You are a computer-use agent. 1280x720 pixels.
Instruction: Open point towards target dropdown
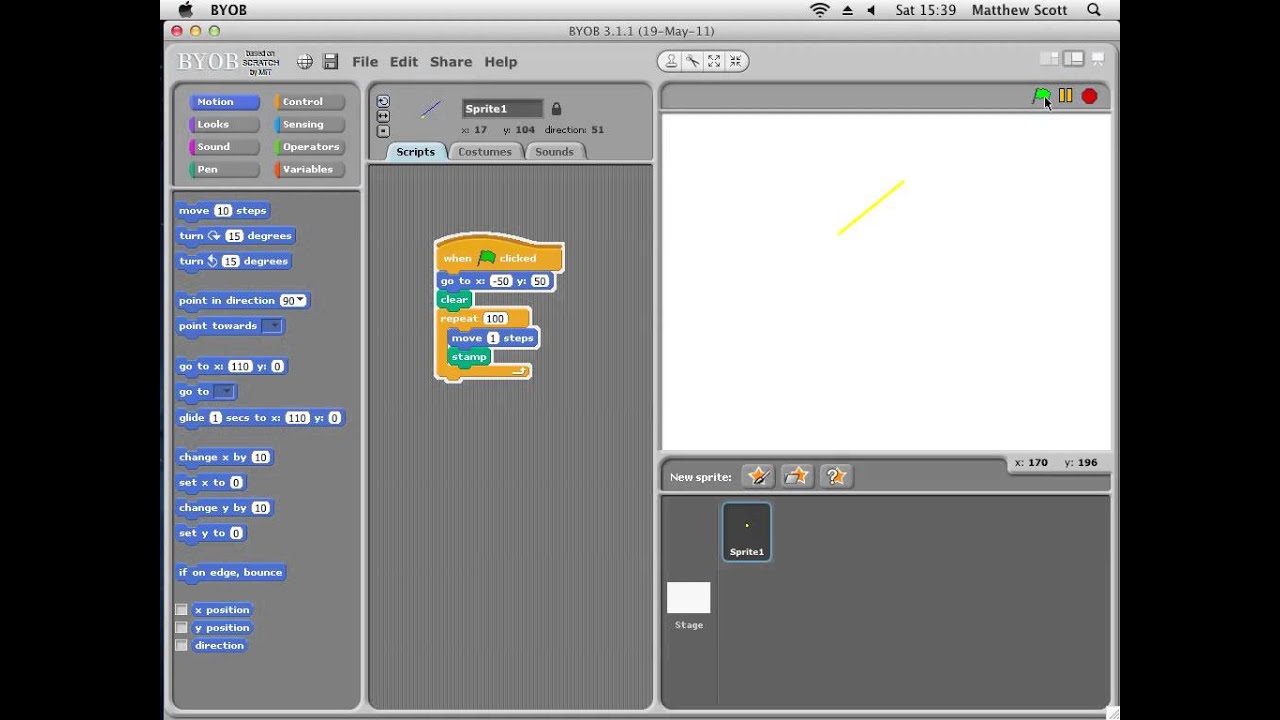tap(271, 326)
